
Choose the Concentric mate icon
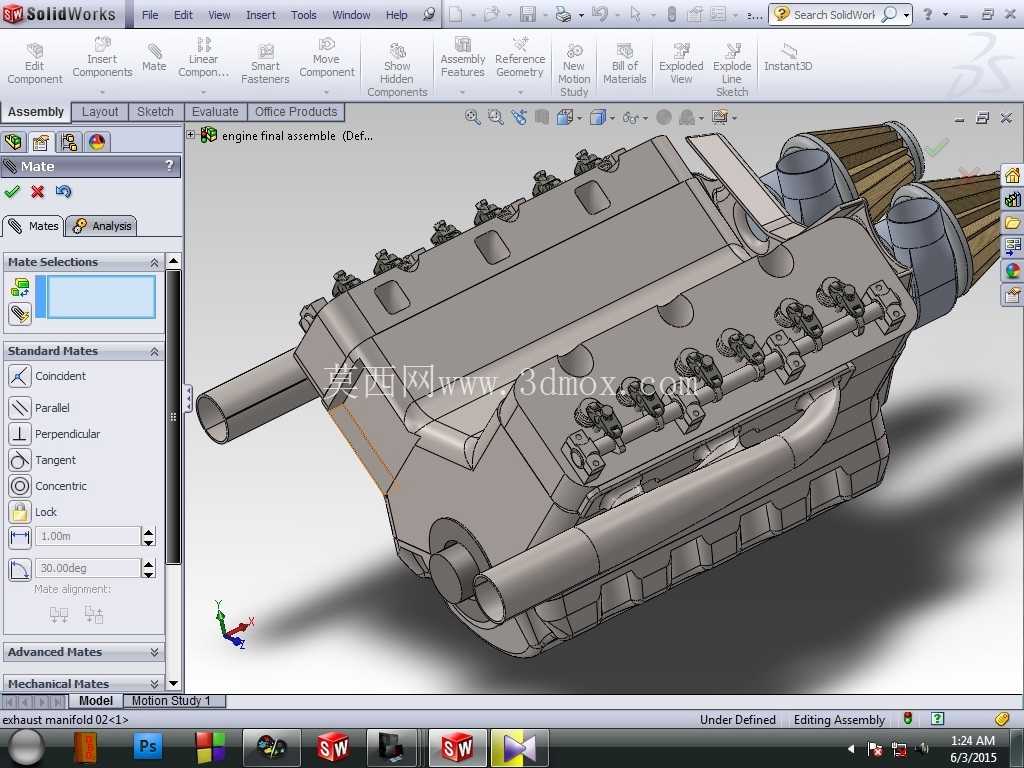pos(20,486)
